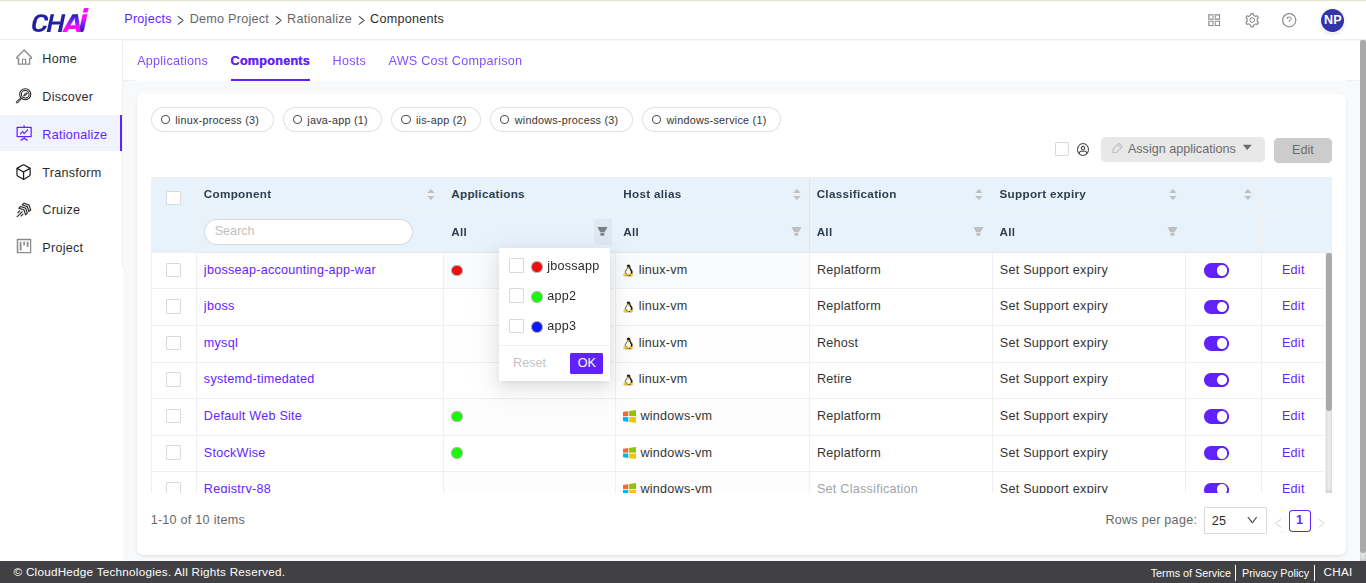1366x583 pixels.
Task: Open the apps grid icon in header
Action: (1214, 20)
